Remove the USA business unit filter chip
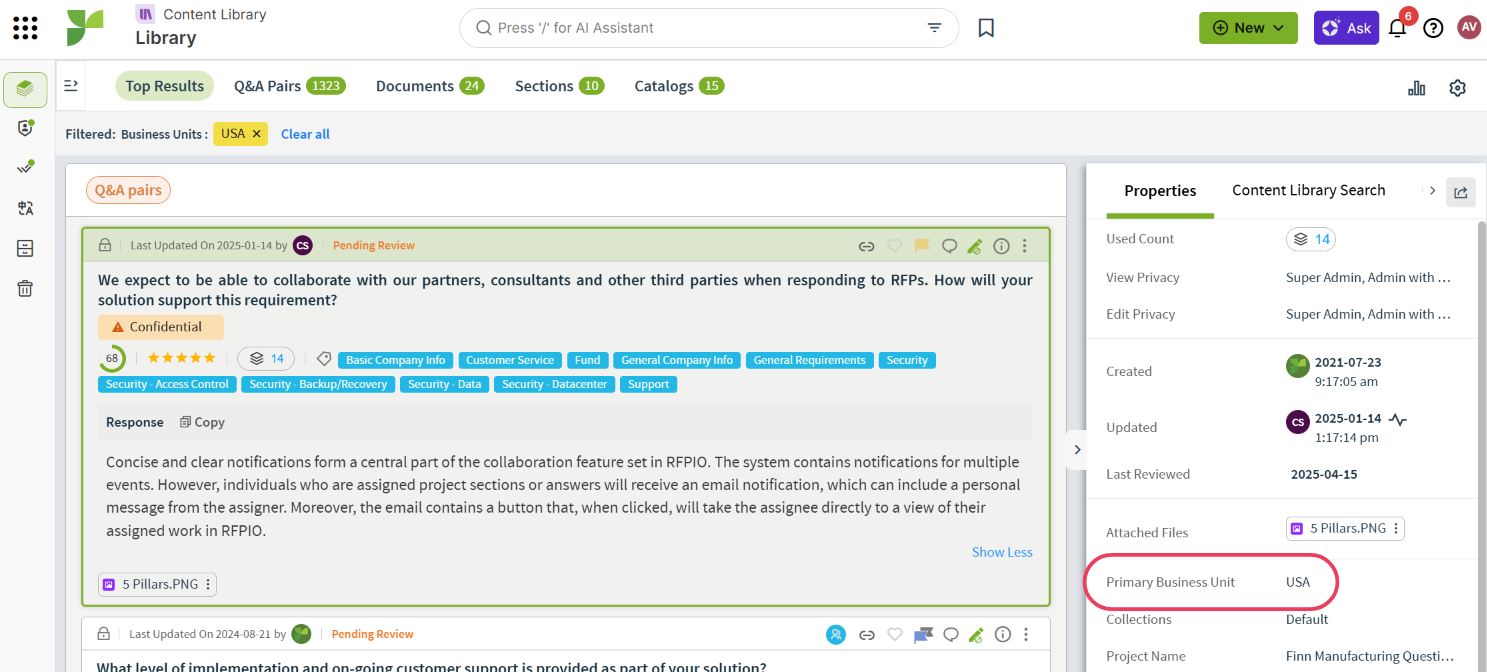Screen dimensions: 1487x672 [257, 133]
